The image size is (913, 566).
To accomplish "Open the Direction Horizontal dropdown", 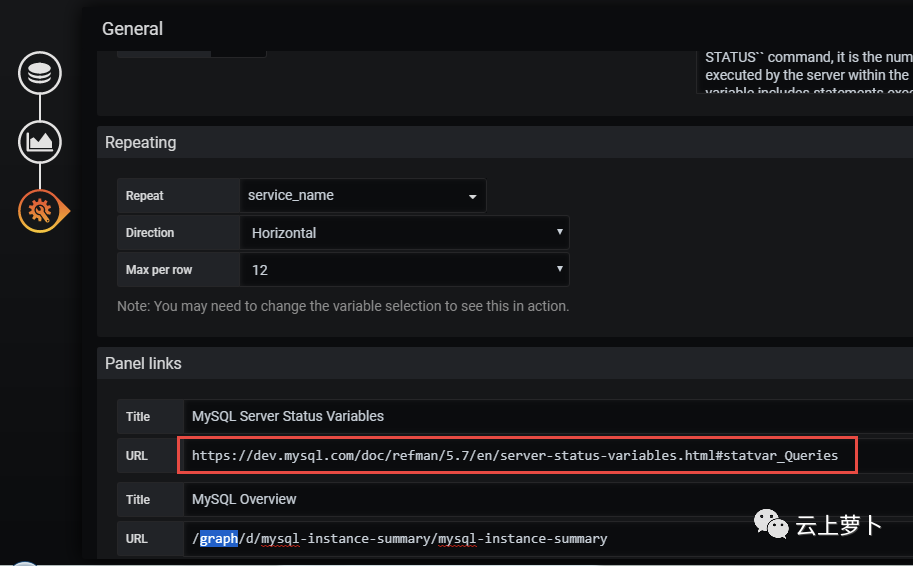I will 404,233.
